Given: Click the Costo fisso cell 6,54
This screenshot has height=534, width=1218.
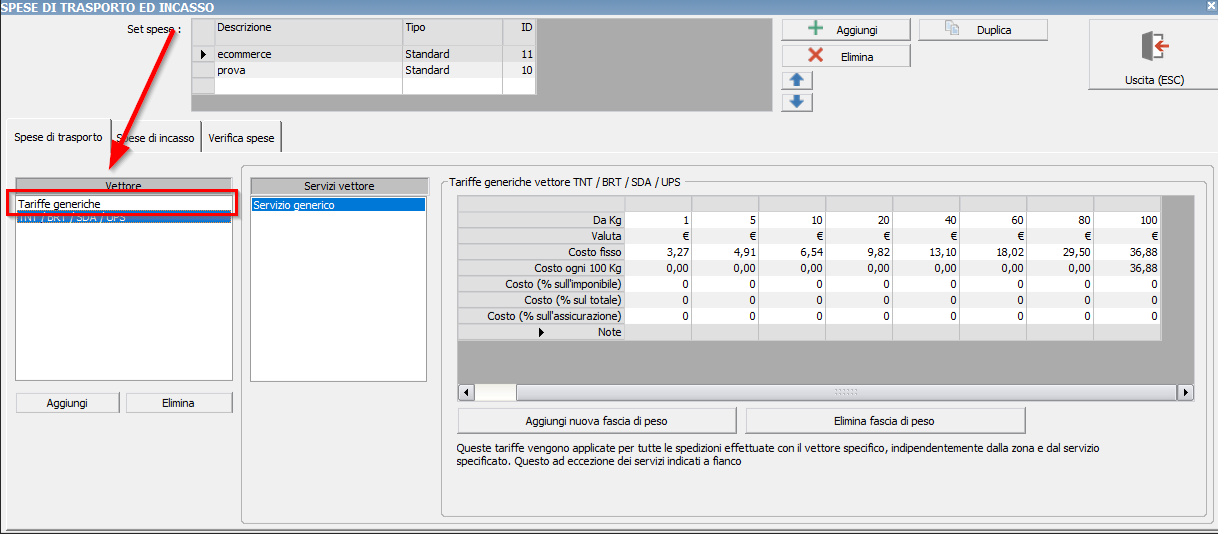Looking at the screenshot, I should coord(792,251).
